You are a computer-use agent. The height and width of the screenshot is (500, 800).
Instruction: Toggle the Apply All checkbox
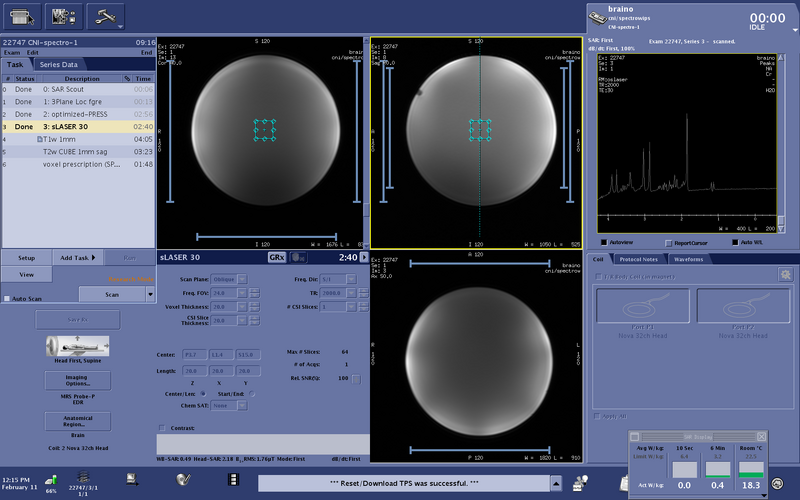point(597,416)
